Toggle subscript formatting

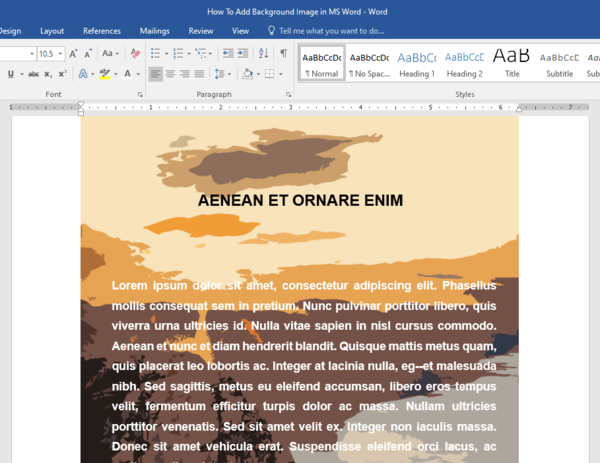[x=48, y=74]
